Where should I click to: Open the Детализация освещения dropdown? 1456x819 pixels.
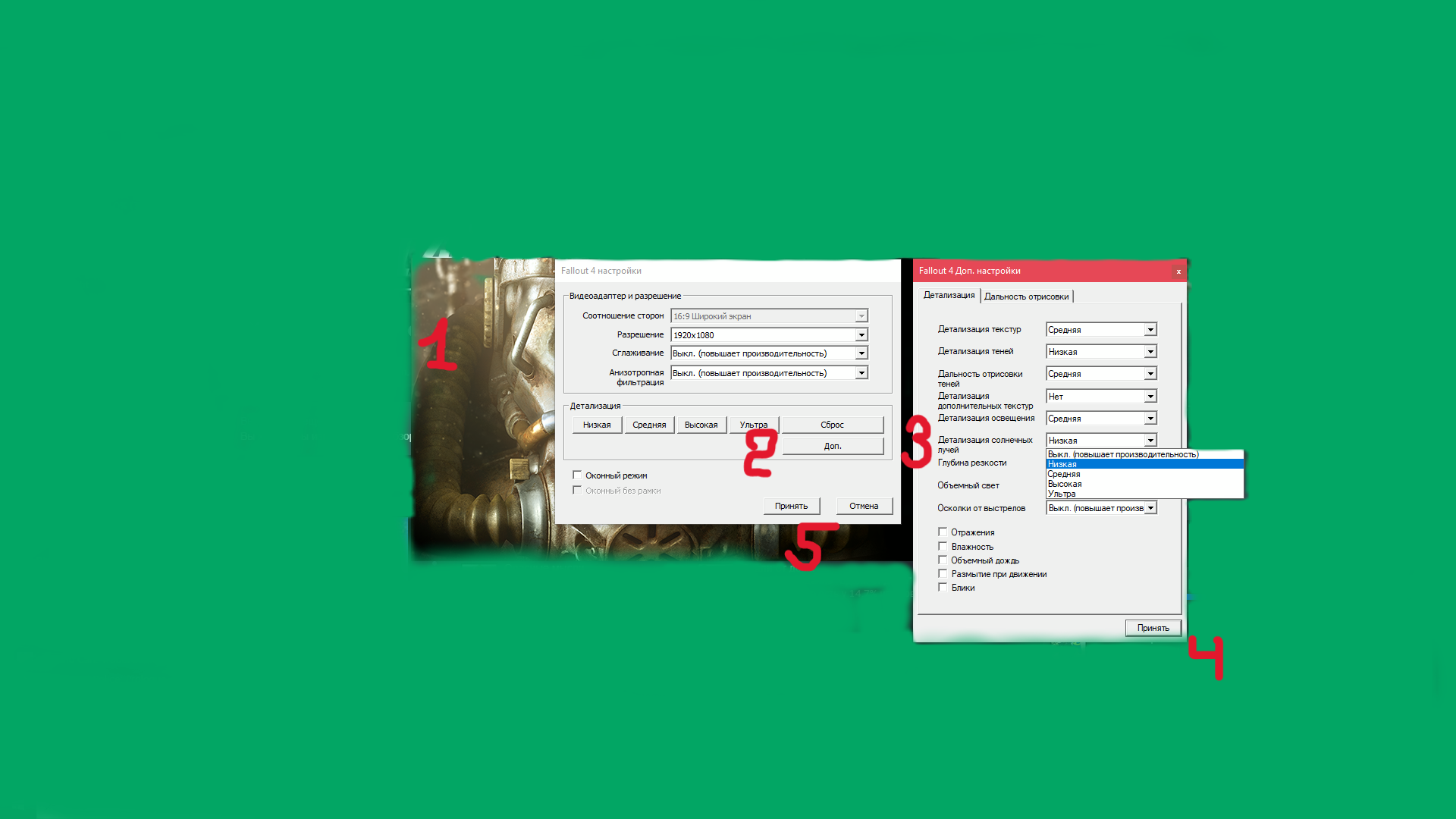tap(1101, 419)
